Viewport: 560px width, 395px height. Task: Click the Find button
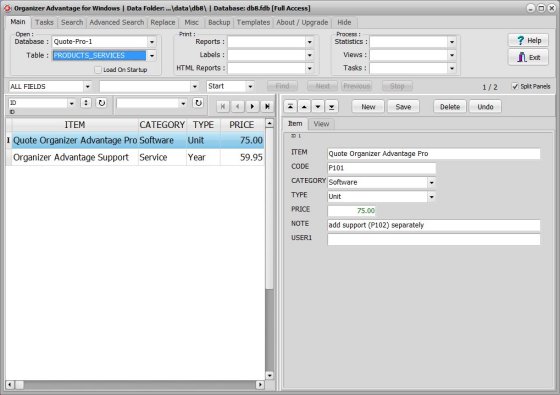(x=282, y=86)
